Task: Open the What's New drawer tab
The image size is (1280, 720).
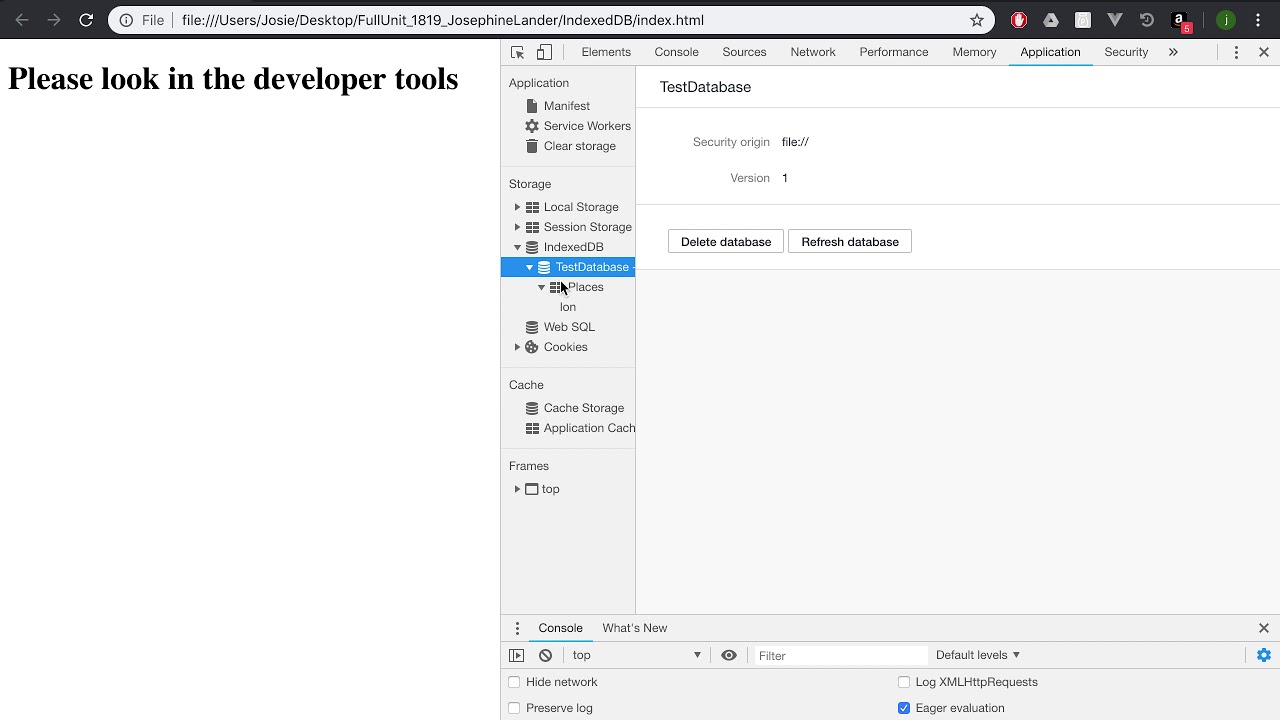Action: pyautogui.click(x=634, y=628)
